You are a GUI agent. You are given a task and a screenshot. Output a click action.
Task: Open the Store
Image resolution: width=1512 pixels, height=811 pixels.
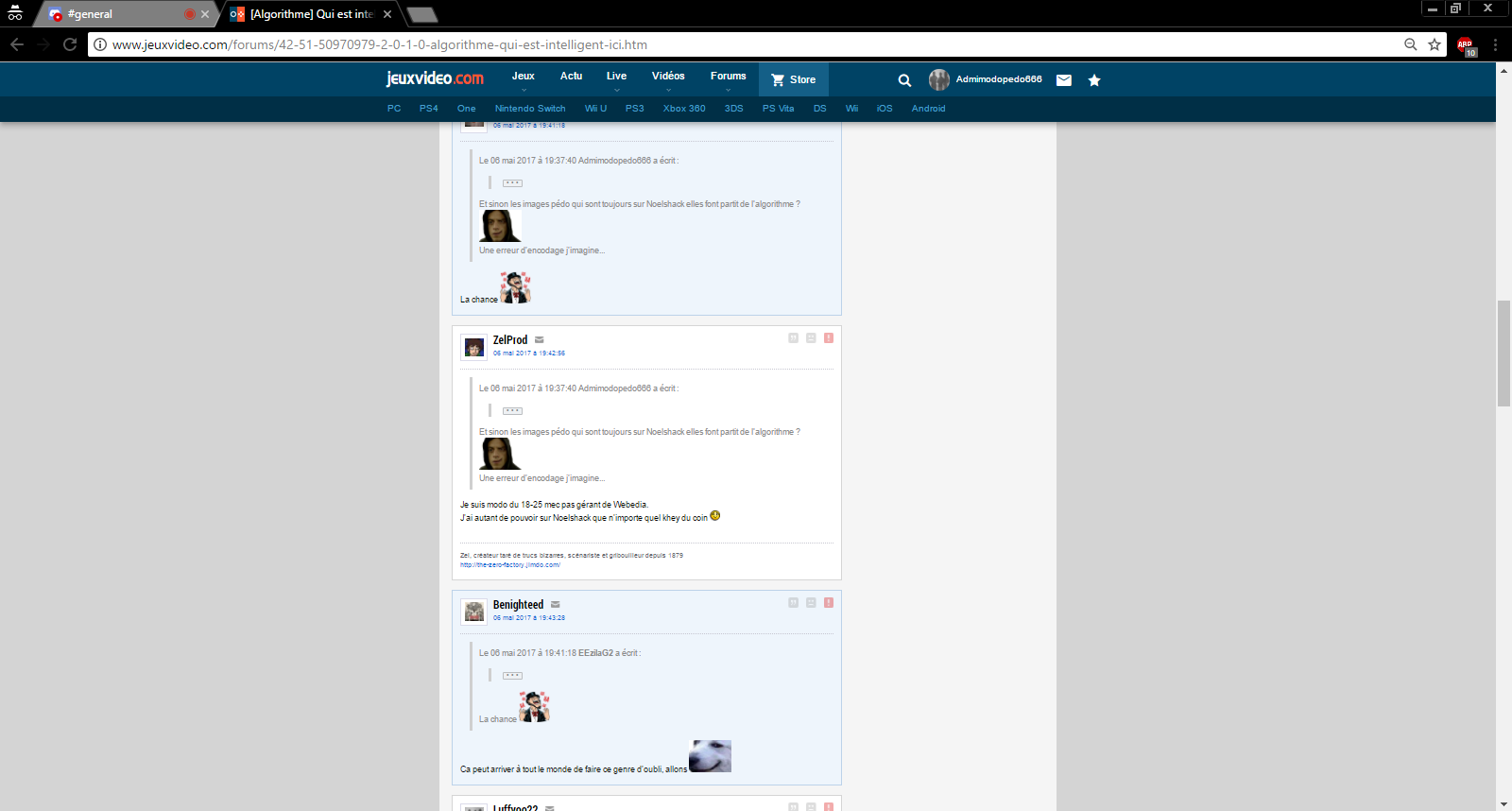pos(794,79)
